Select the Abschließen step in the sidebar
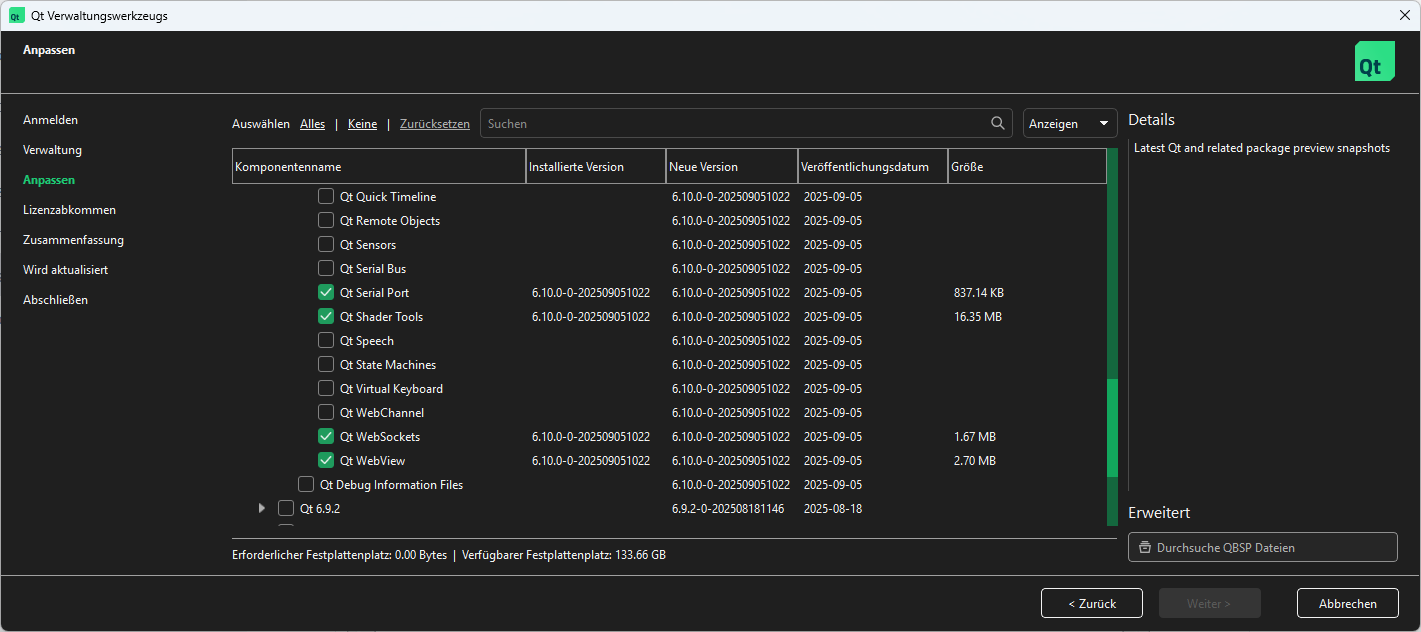Viewport: 1421px width, 632px height. pyautogui.click(x=55, y=300)
